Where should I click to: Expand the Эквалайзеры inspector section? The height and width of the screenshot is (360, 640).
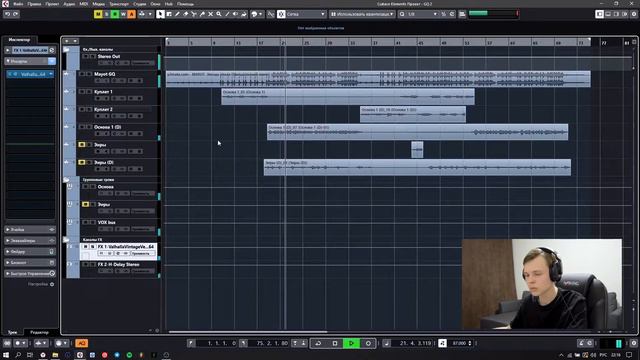[30, 241]
